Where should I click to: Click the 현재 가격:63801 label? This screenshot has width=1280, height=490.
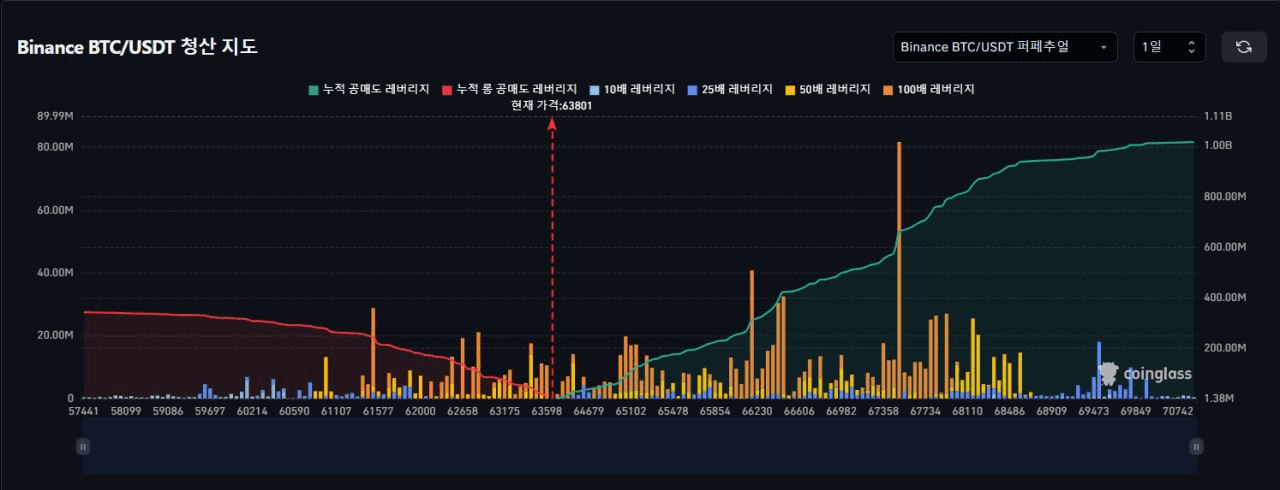(x=552, y=105)
